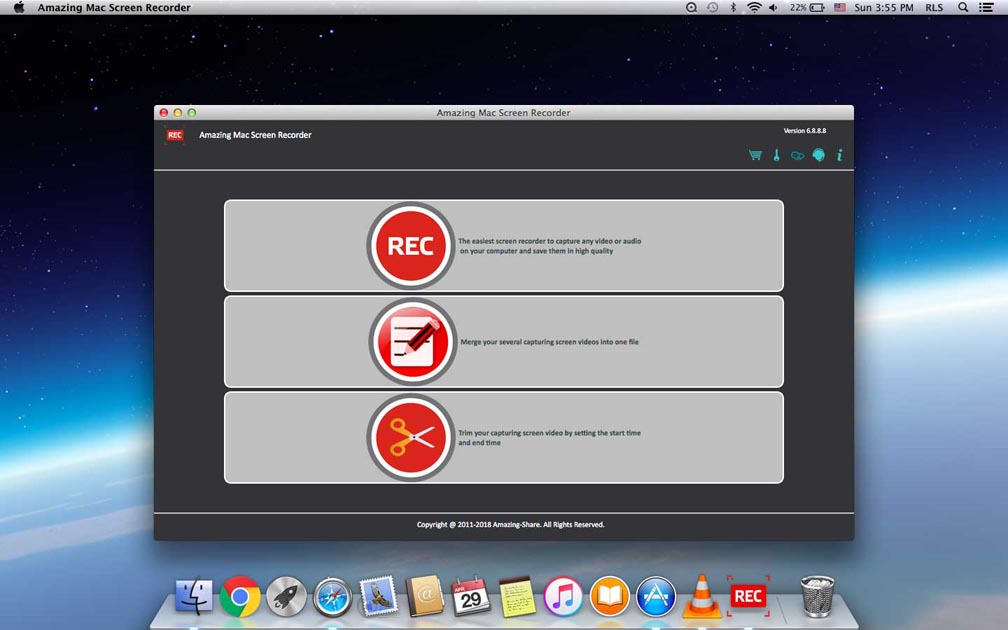The width and height of the screenshot is (1008, 630).
Task: Open the trim video scissors icon
Action: (410, 437)
